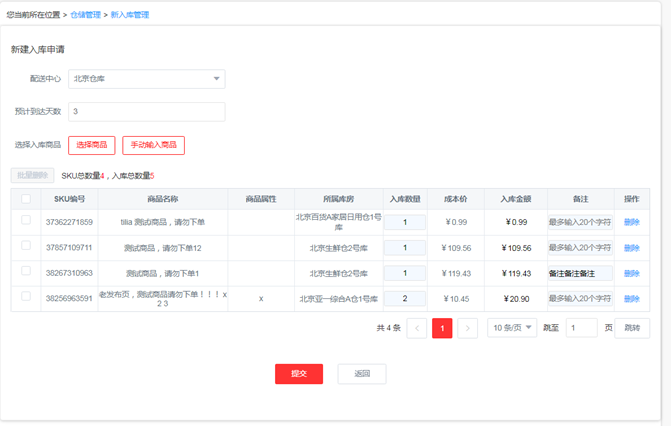Click the 返回 button
This screenshot has width=671, height=426.
click(x=361, y=373)
